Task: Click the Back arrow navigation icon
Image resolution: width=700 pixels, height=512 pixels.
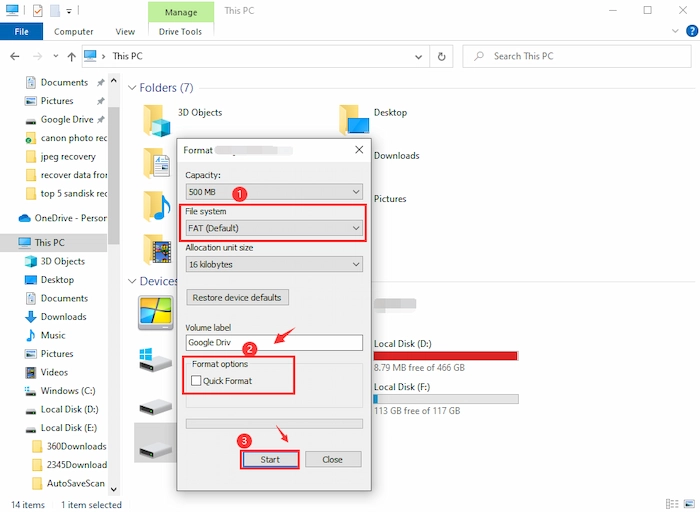Action: tap(15, 57)
